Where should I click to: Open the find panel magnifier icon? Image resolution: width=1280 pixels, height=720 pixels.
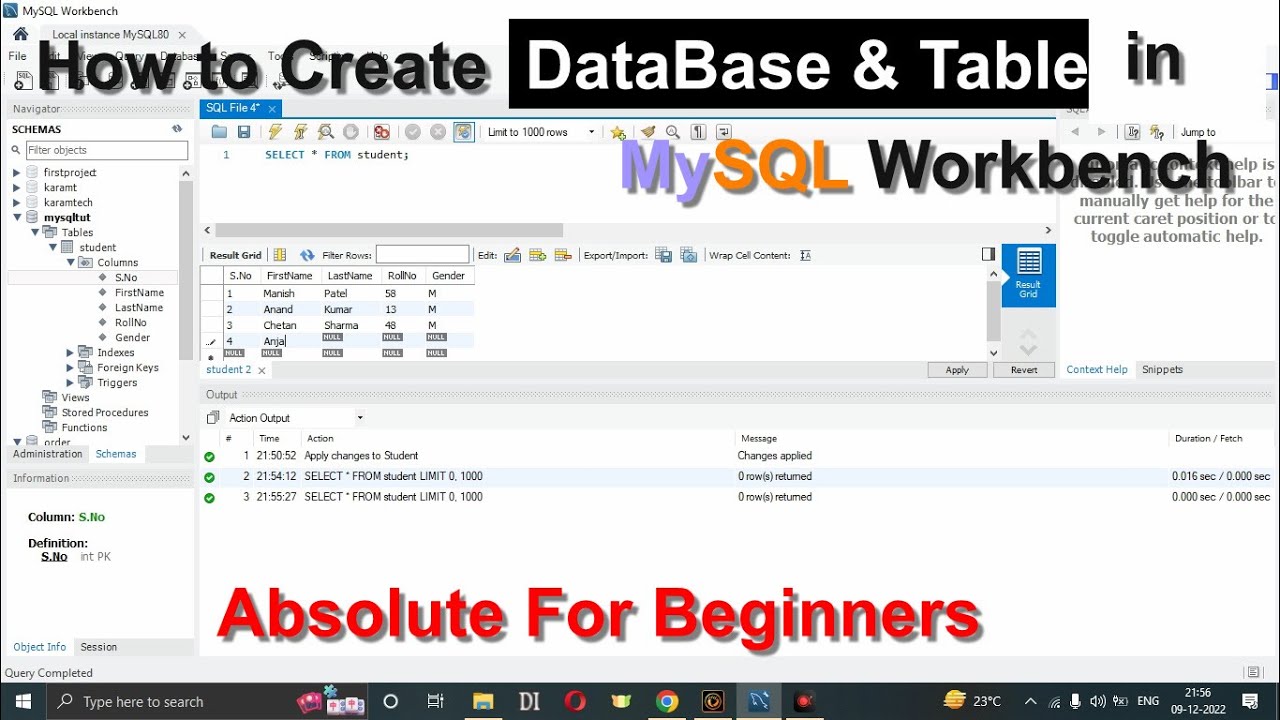673,132
